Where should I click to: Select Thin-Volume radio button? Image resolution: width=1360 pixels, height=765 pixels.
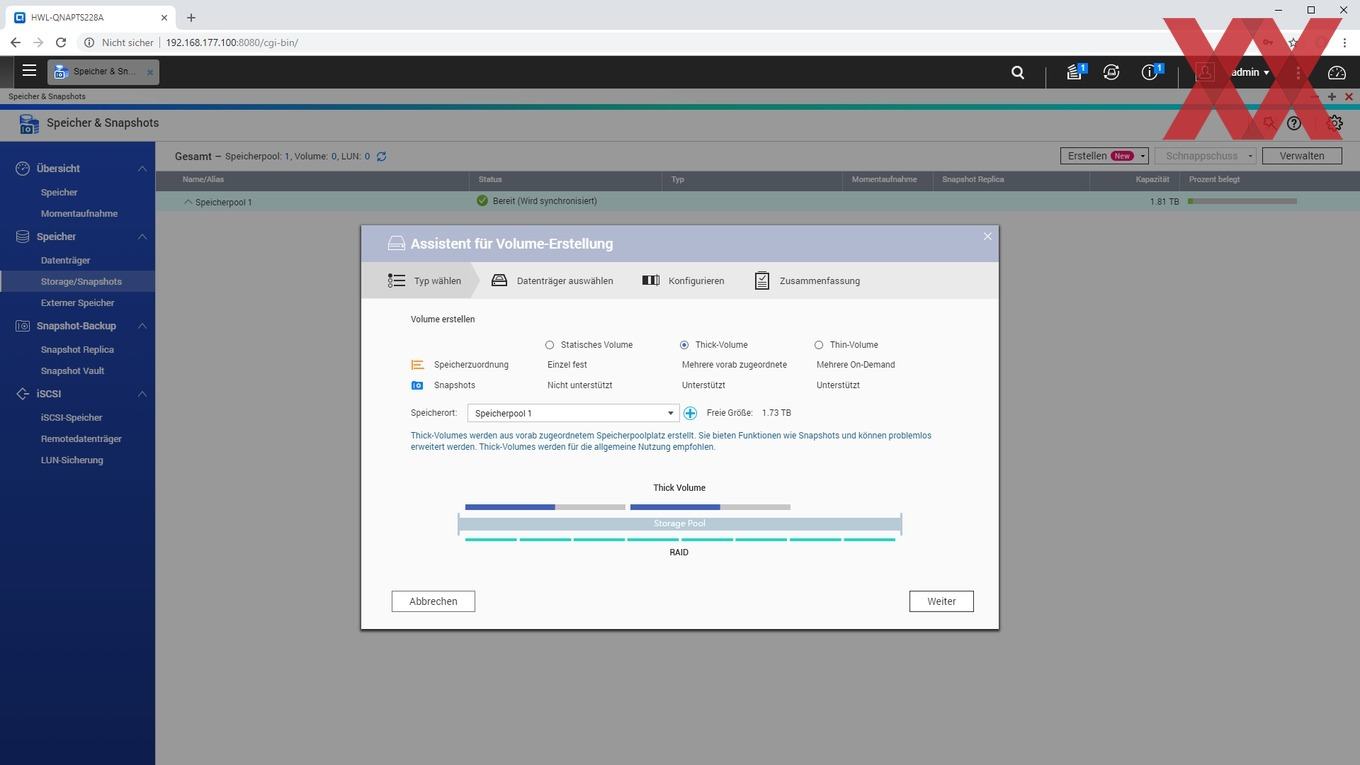coord(819,345)
